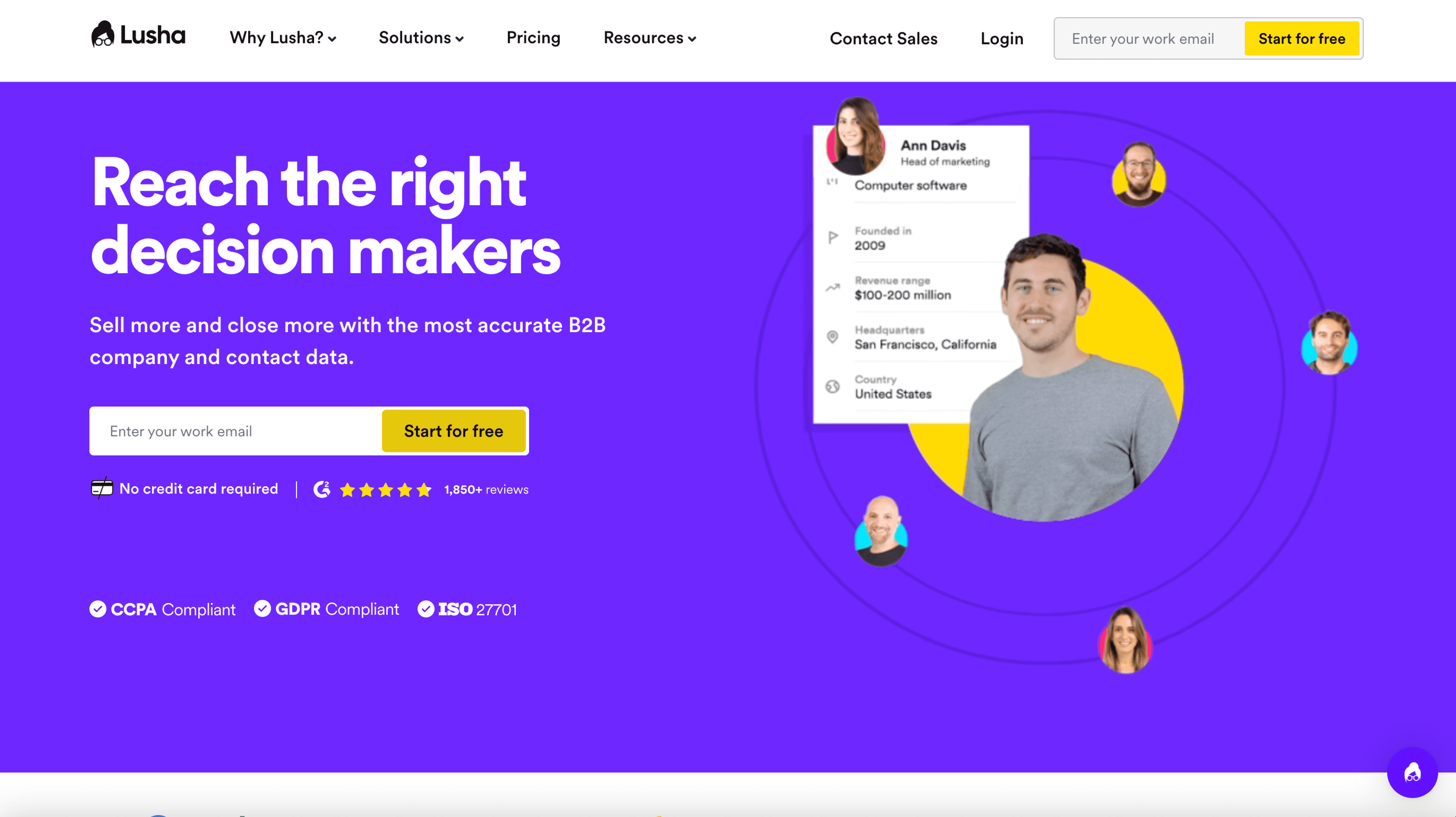
Task: Click the G2 reviews logo icon
Action: [322, 489]
